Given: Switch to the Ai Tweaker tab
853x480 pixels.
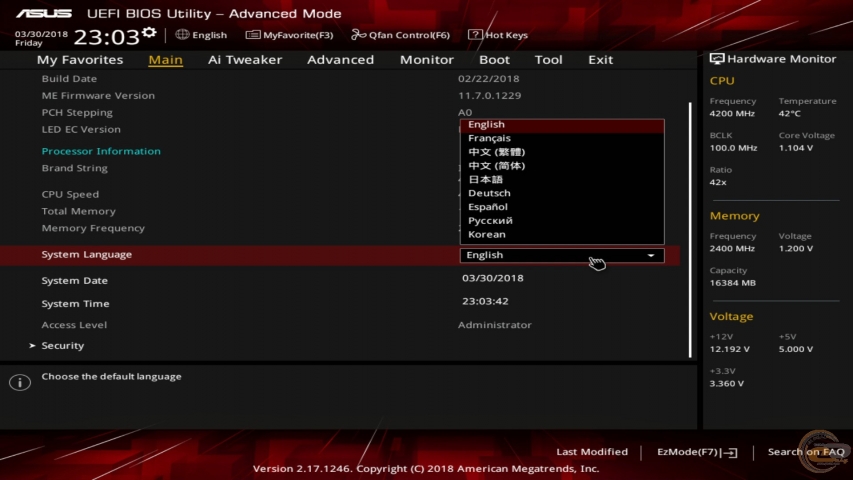Looking at the screenshot, I should (245, 59).
